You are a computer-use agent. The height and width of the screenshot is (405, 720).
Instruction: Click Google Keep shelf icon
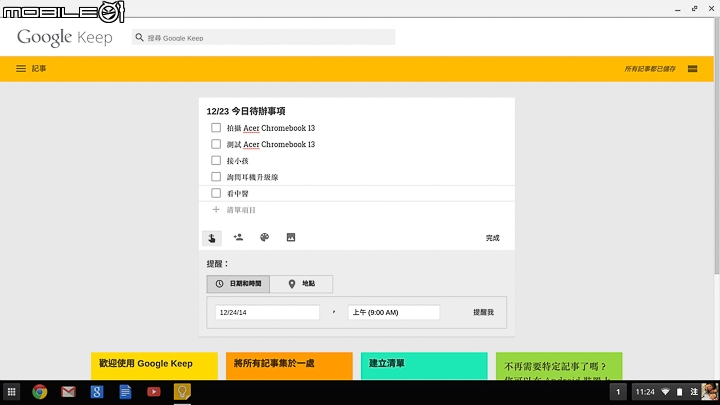coord(182,392)
